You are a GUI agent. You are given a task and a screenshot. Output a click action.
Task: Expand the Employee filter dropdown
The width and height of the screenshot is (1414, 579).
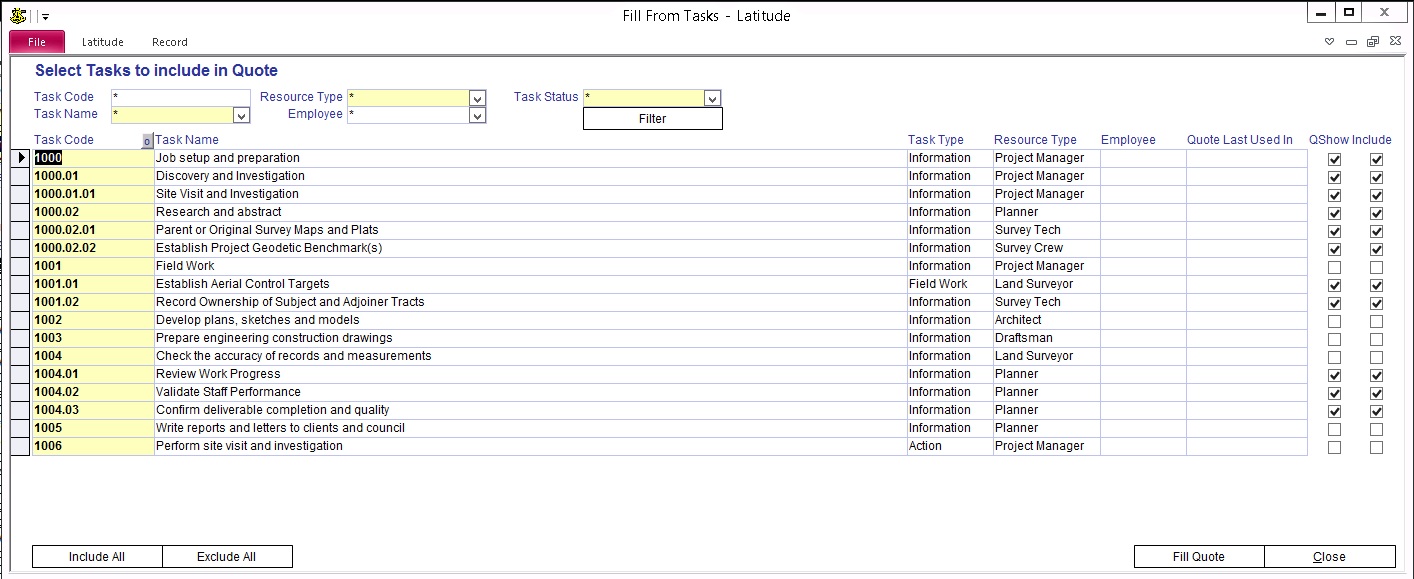(477, 116)
